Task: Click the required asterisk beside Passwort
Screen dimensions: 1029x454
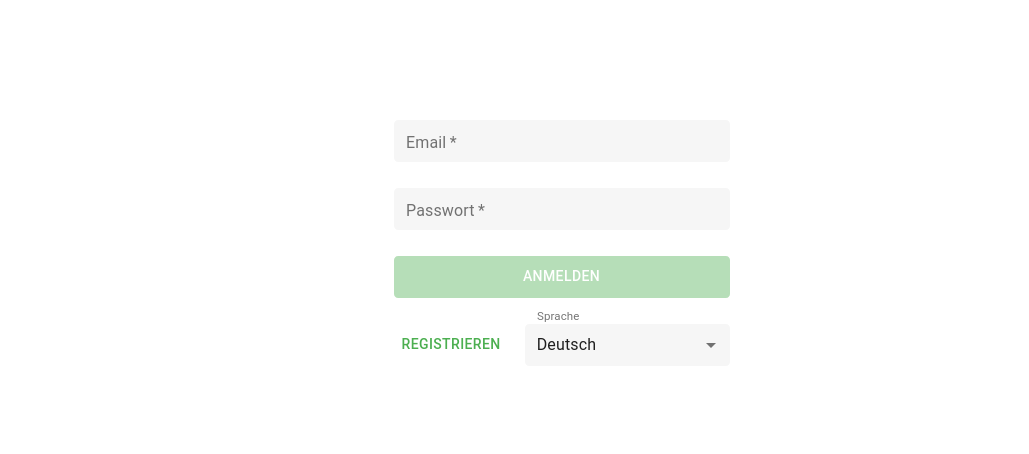Action: click(481, 210)
